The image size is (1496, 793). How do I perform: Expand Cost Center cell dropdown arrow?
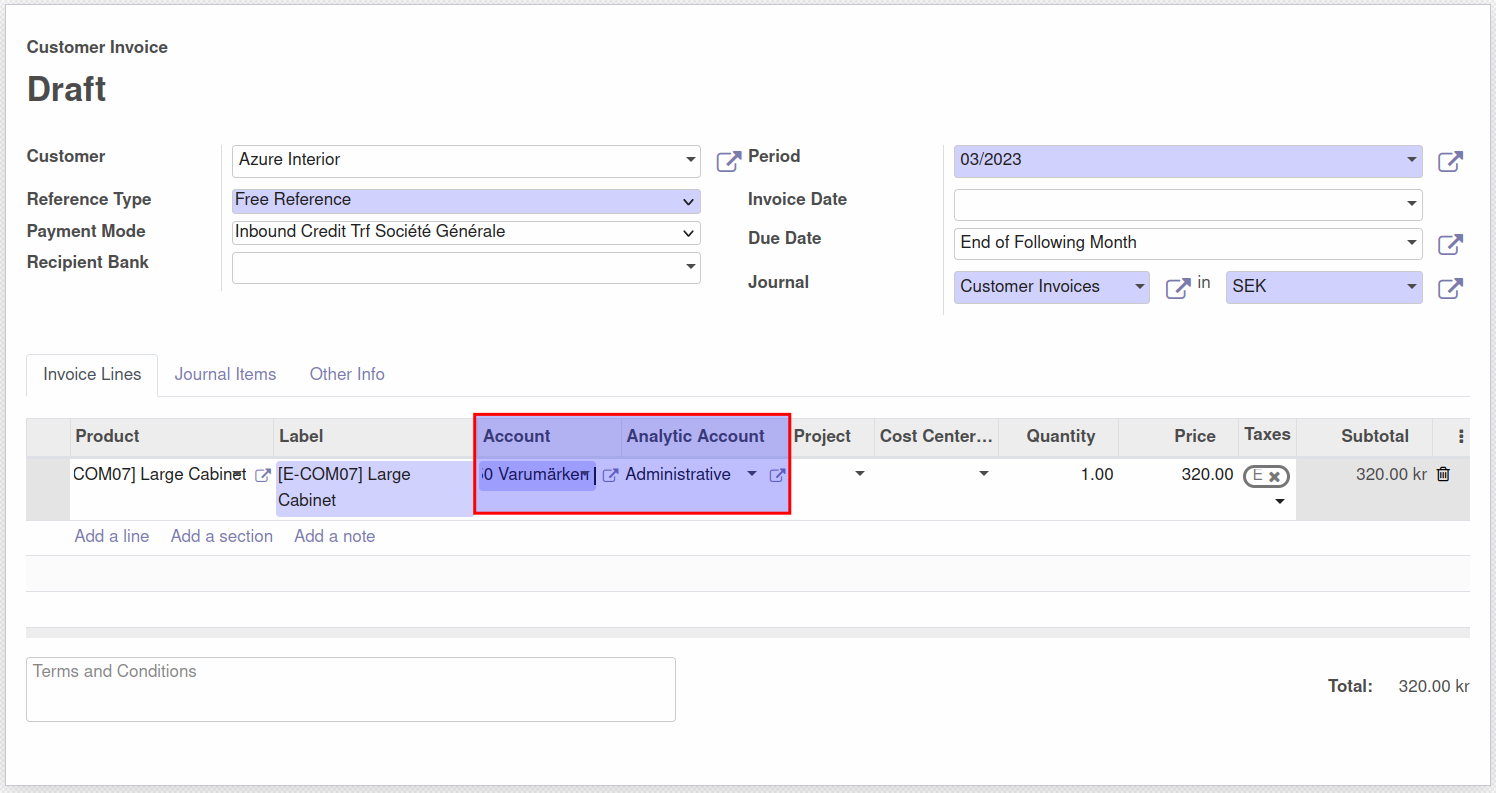984,474
